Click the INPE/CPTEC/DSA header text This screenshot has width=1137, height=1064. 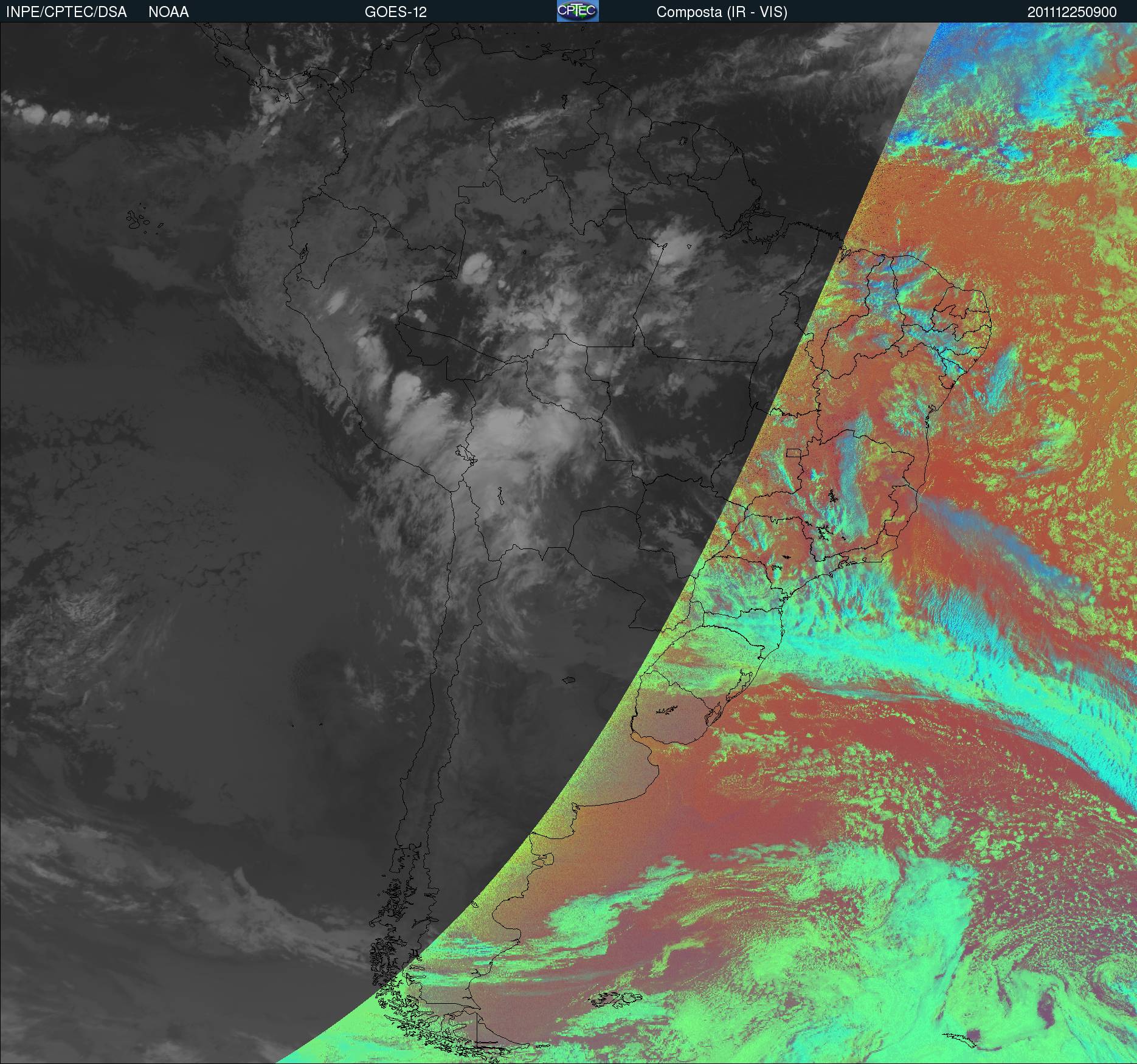click(66, 12)
